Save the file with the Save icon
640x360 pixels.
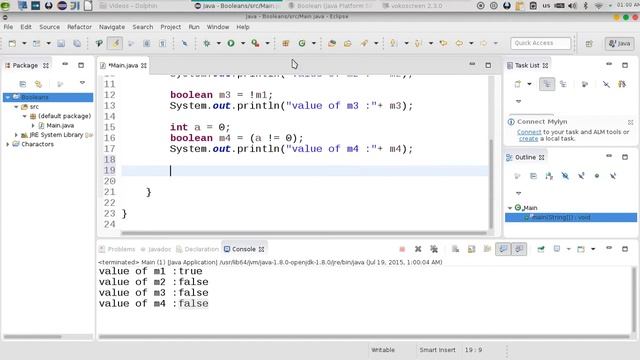point(61,43)
